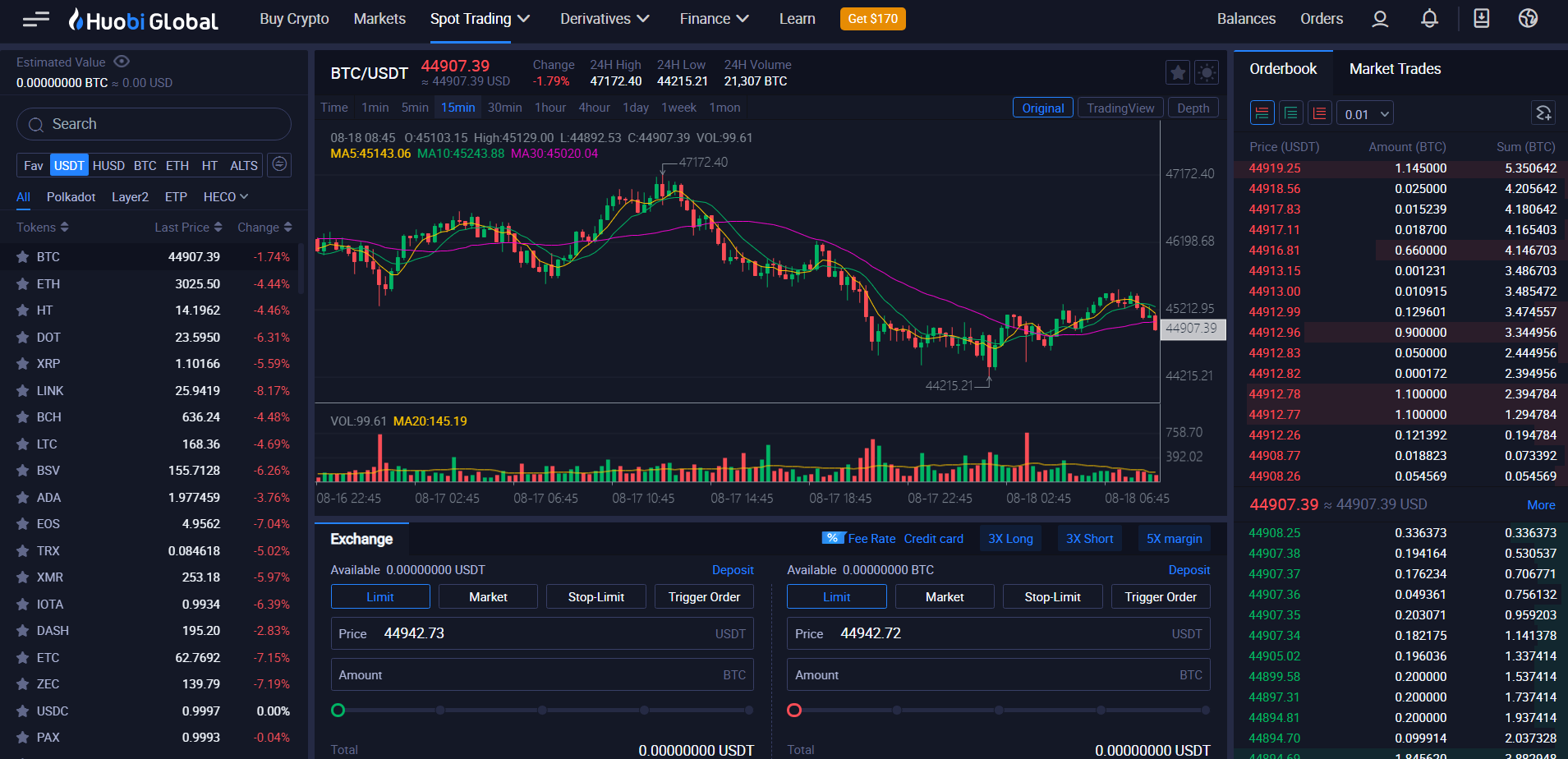Star the DOT token row
The image size is (1568, 759).
[x=23, y=338]
